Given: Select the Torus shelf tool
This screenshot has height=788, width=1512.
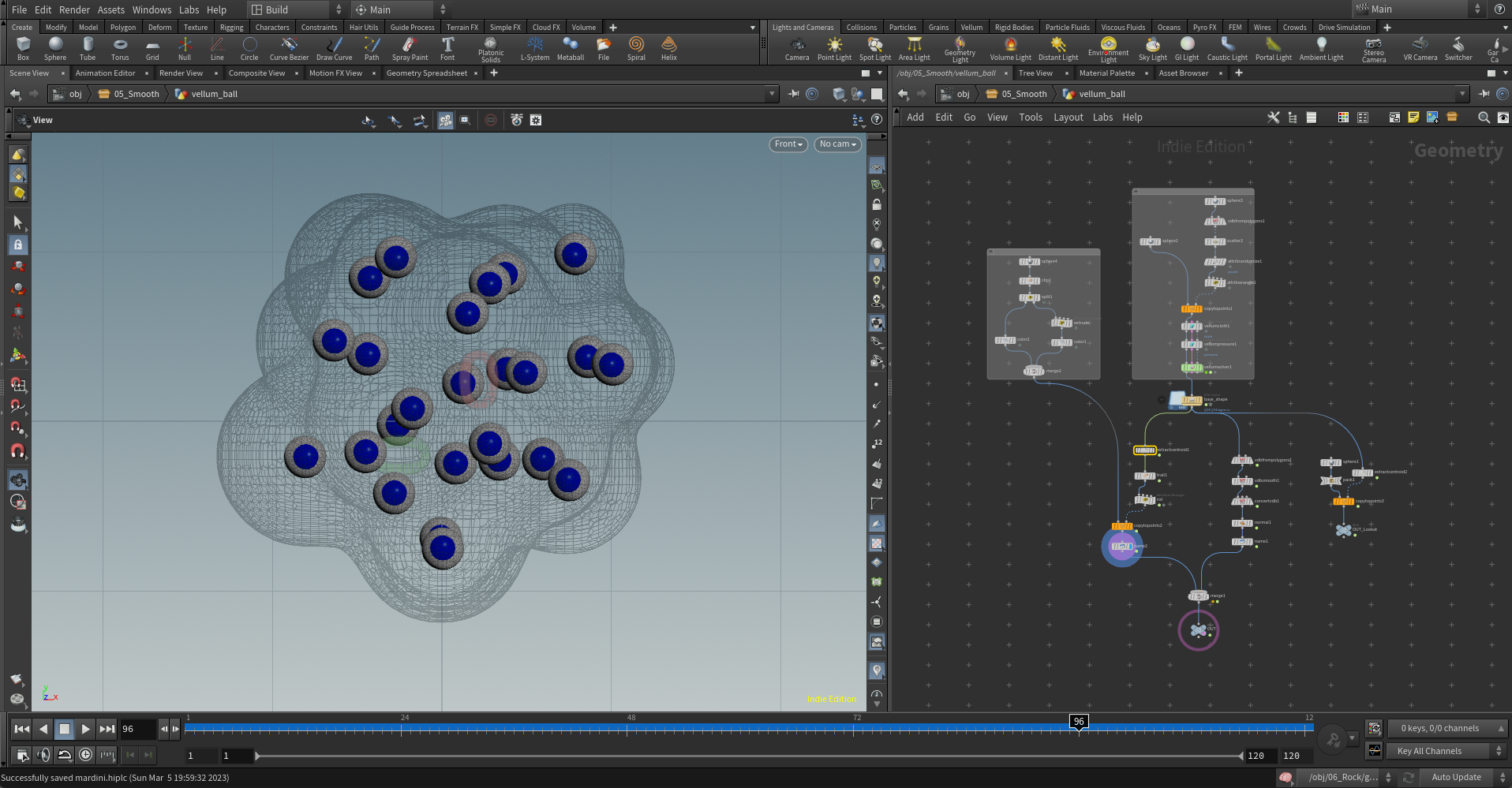Looking at the screenshot, I should (x=120, y=48).
